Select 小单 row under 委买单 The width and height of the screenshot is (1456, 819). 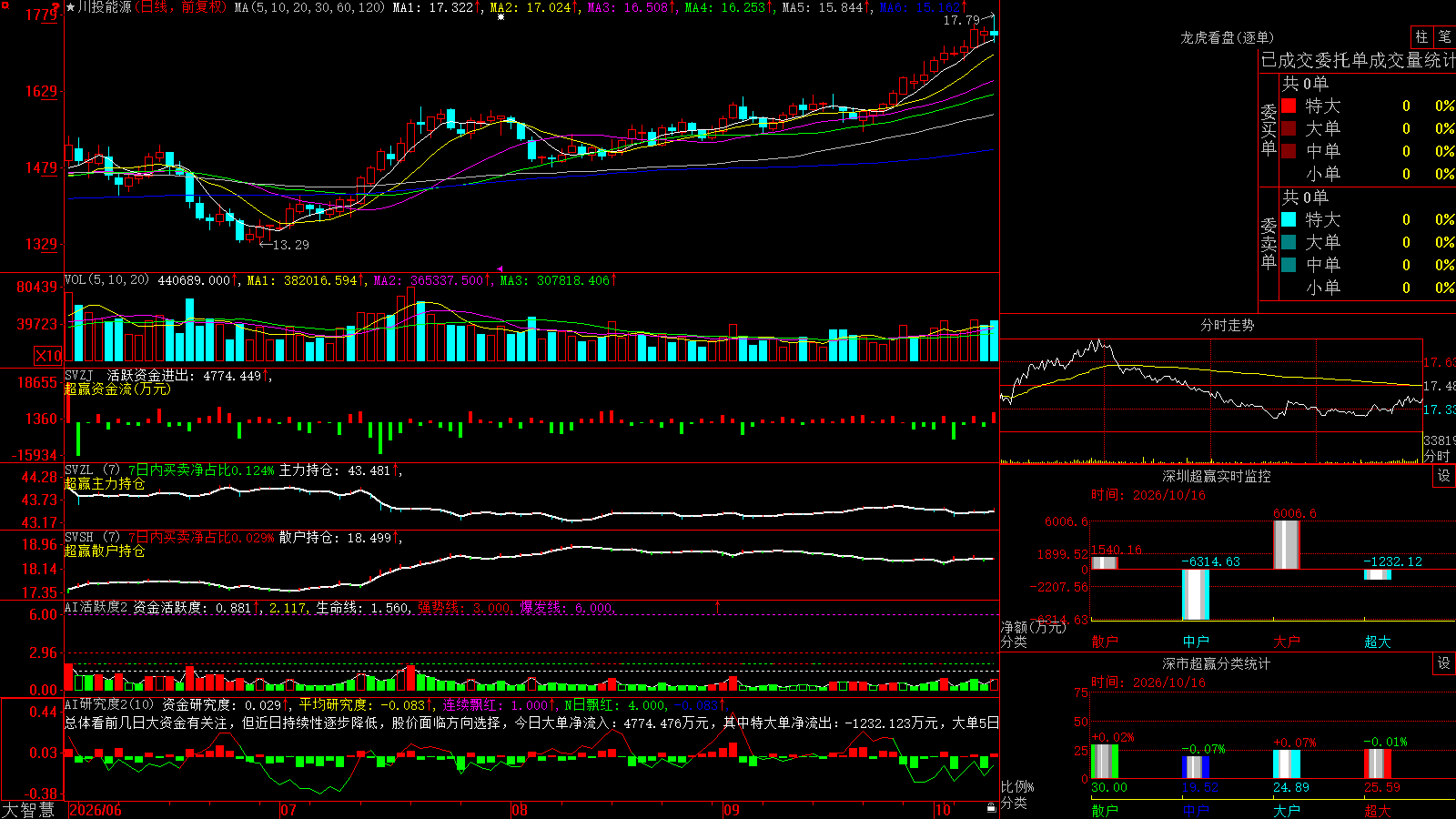point(1368,174)
